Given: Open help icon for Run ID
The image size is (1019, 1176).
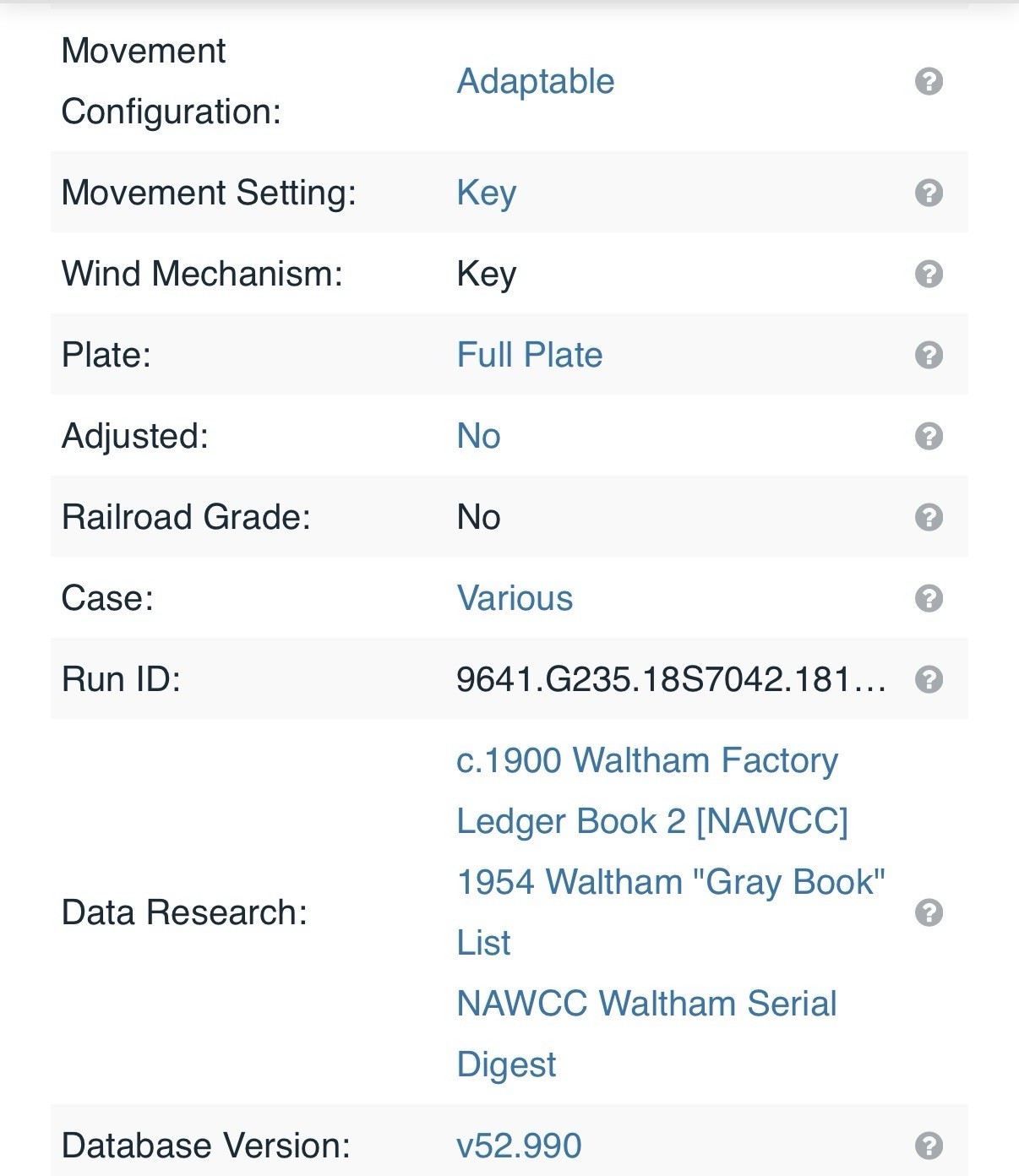Looking at the screenshot, I should click(x=929, y=679).
